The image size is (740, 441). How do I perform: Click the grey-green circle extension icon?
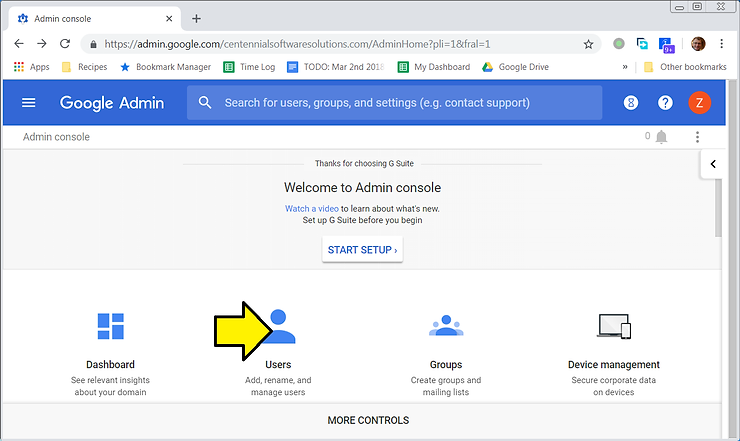[619, 44]
